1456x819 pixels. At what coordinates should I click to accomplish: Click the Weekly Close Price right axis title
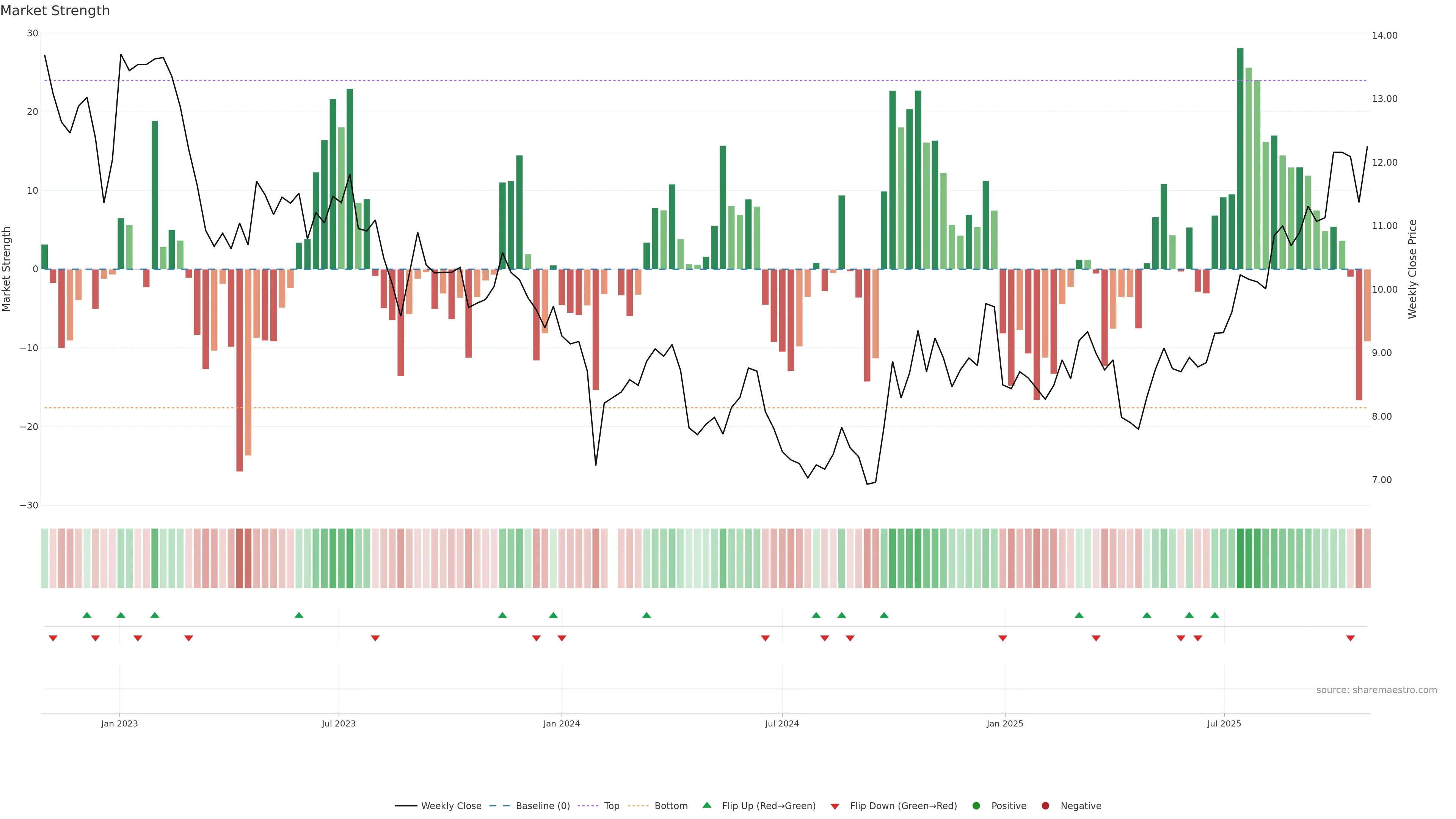1412,269
